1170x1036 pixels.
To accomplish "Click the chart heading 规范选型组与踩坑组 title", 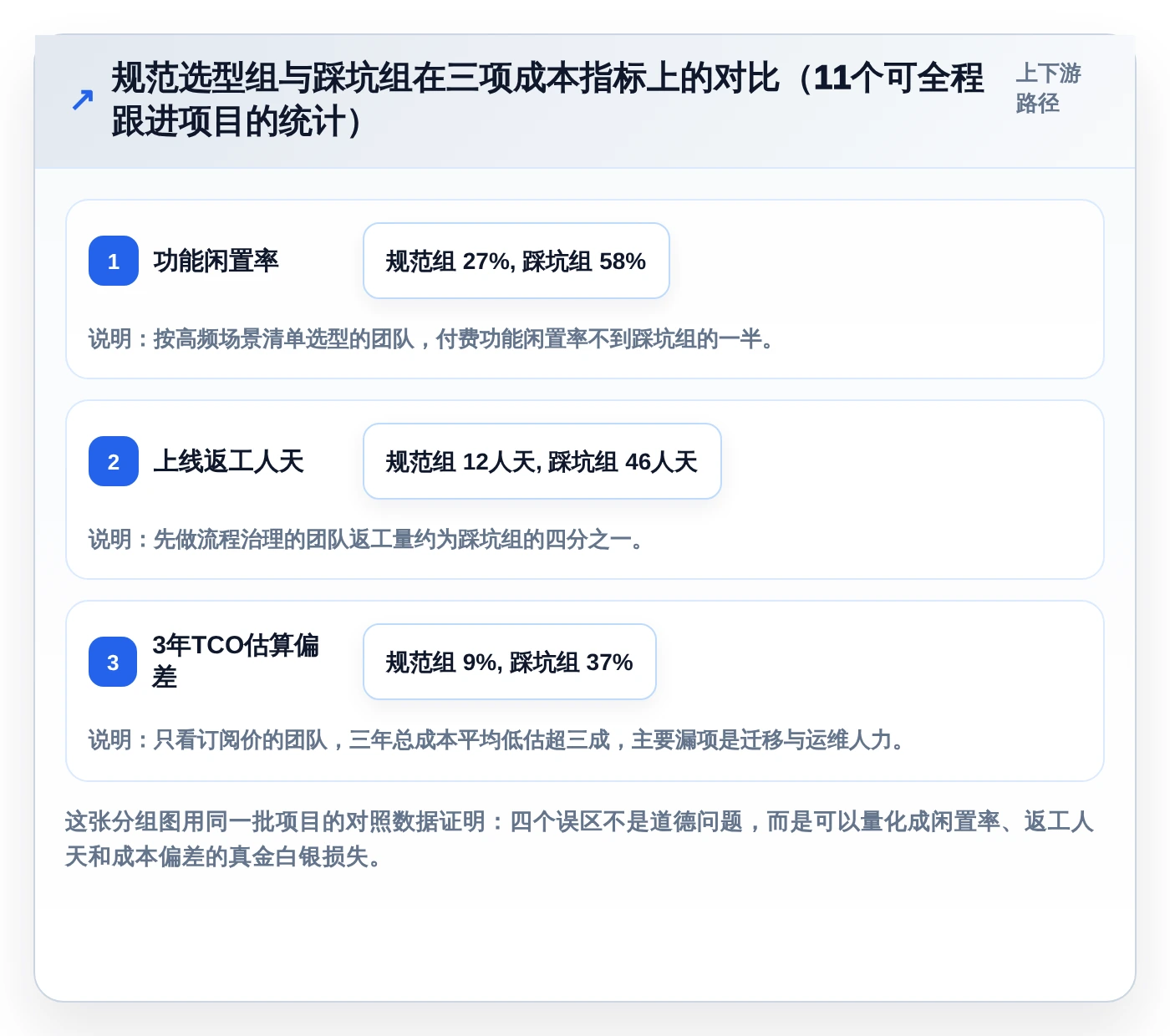I will [548, 99].
